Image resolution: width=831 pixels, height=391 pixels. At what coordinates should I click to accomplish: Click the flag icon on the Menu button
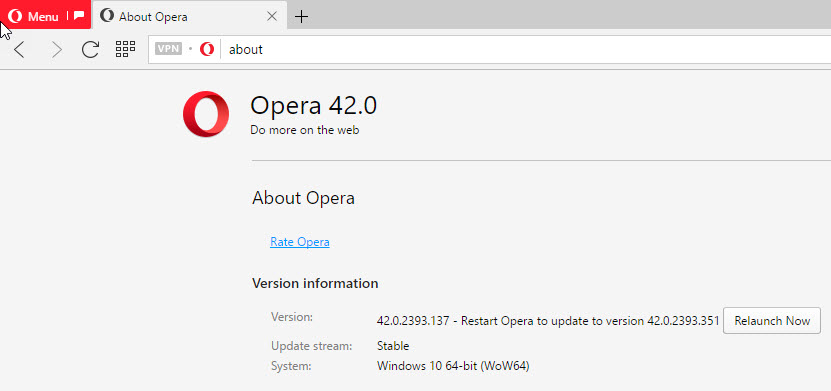78,16
